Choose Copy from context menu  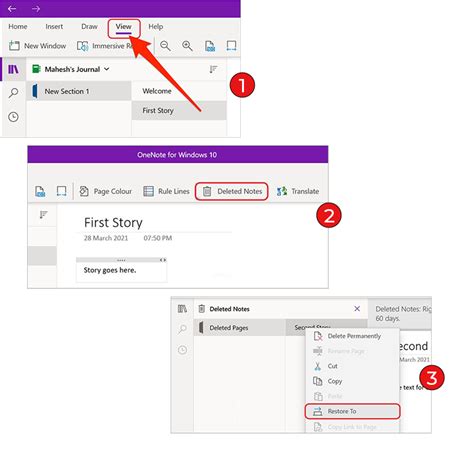tap(352, 381)
